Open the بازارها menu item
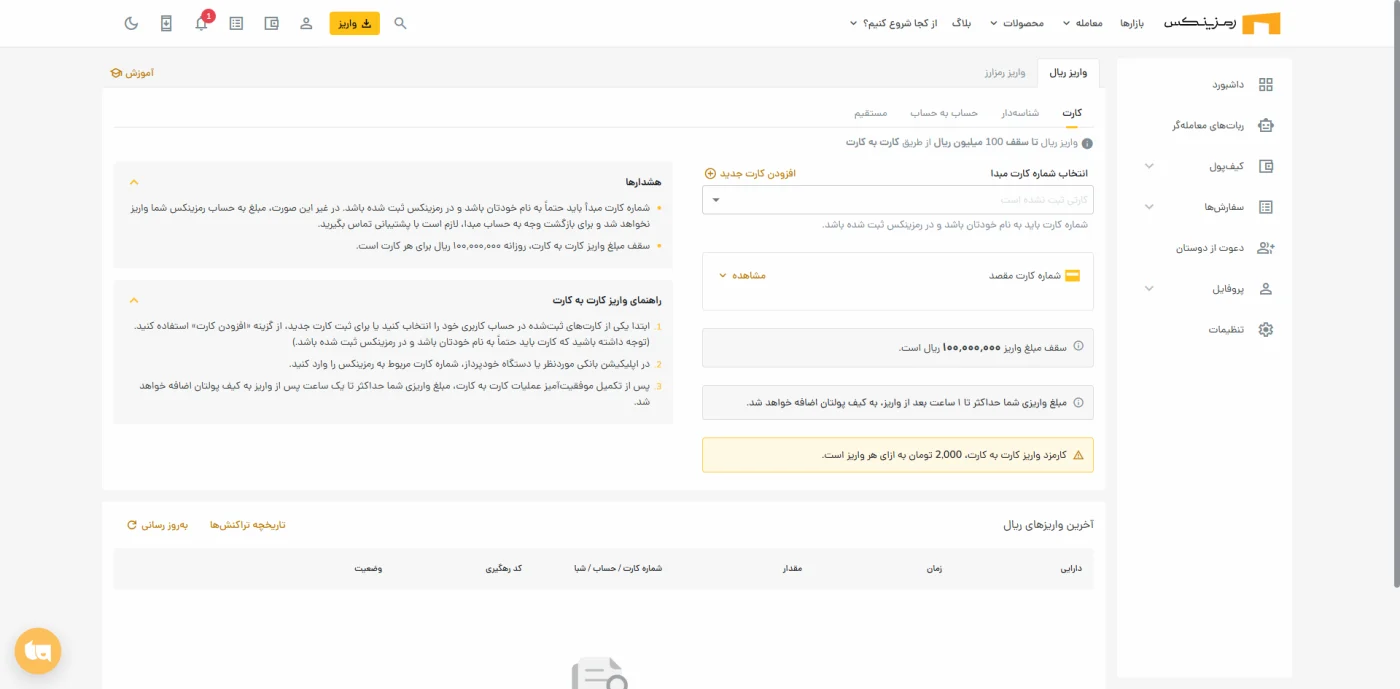 tap(1132, 23)
